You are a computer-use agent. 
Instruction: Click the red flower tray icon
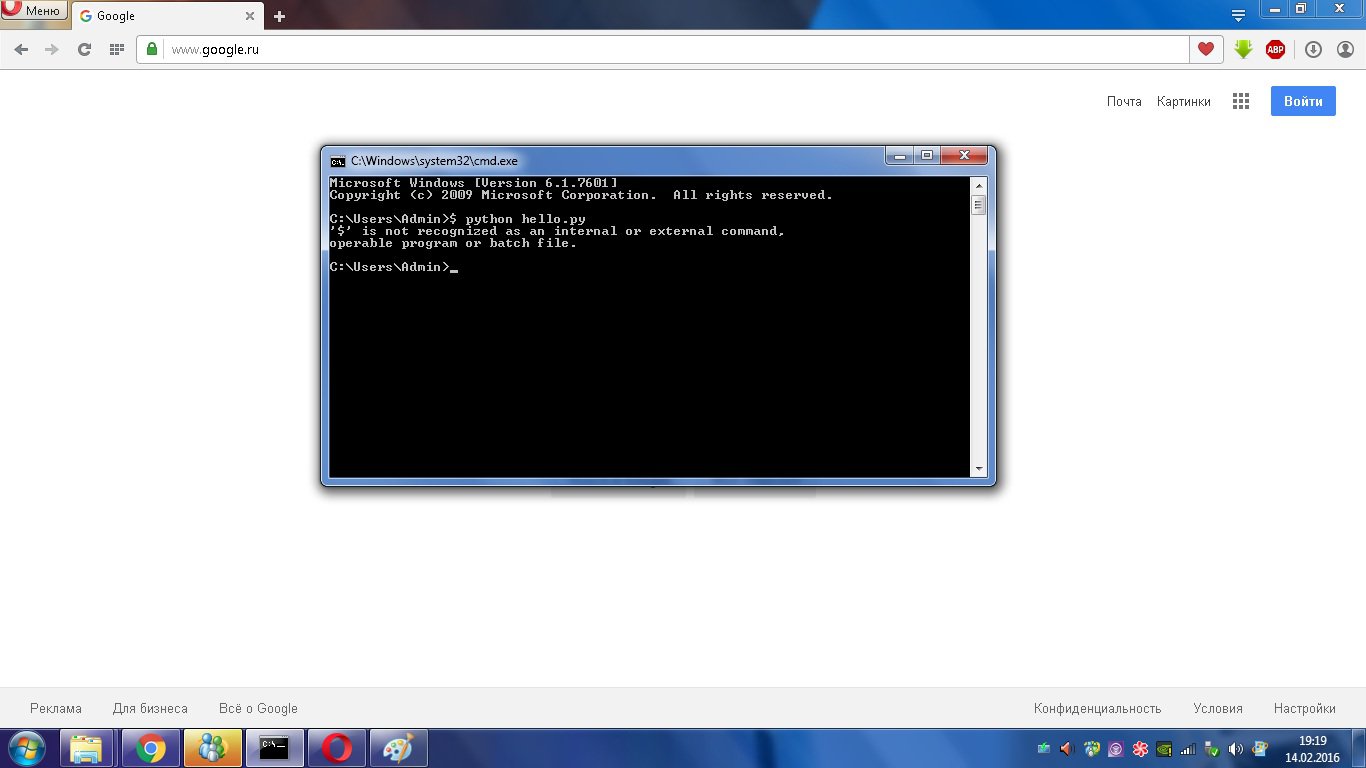1139,748
